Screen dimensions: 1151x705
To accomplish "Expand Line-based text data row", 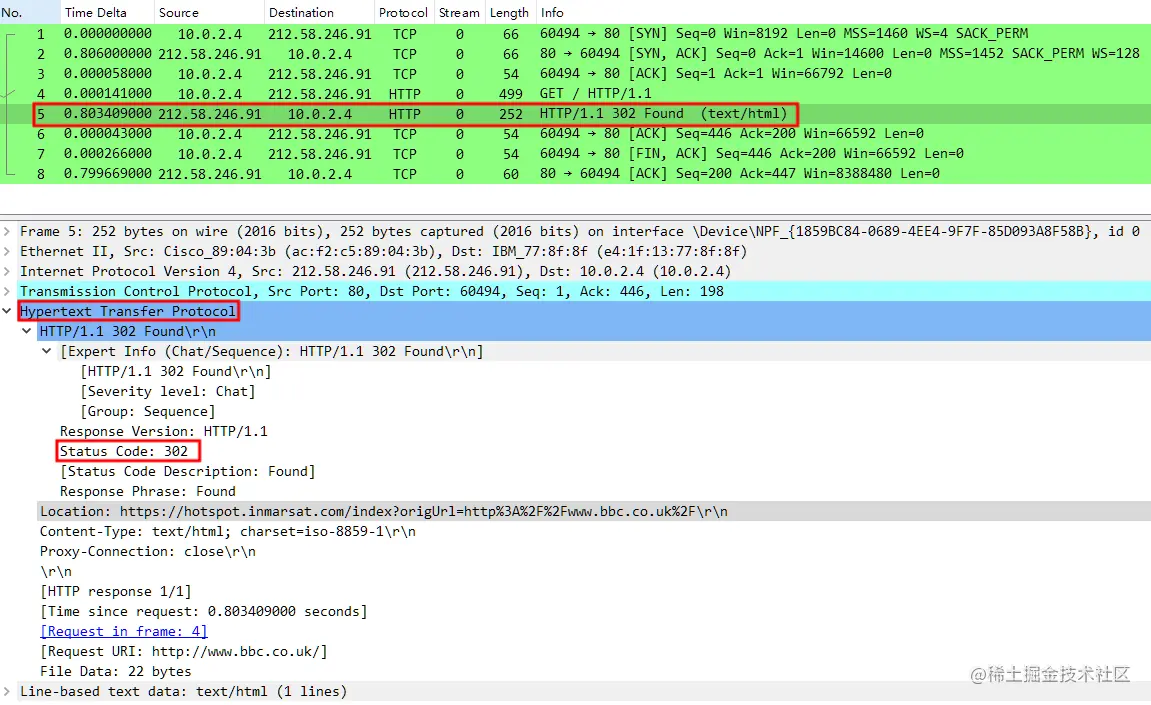I will click(x=7, y=691).
